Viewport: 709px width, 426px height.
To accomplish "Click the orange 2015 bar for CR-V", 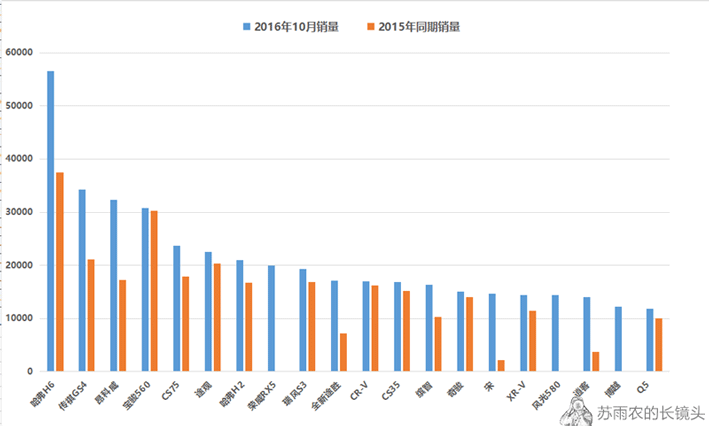I will (x=375, y=328).
